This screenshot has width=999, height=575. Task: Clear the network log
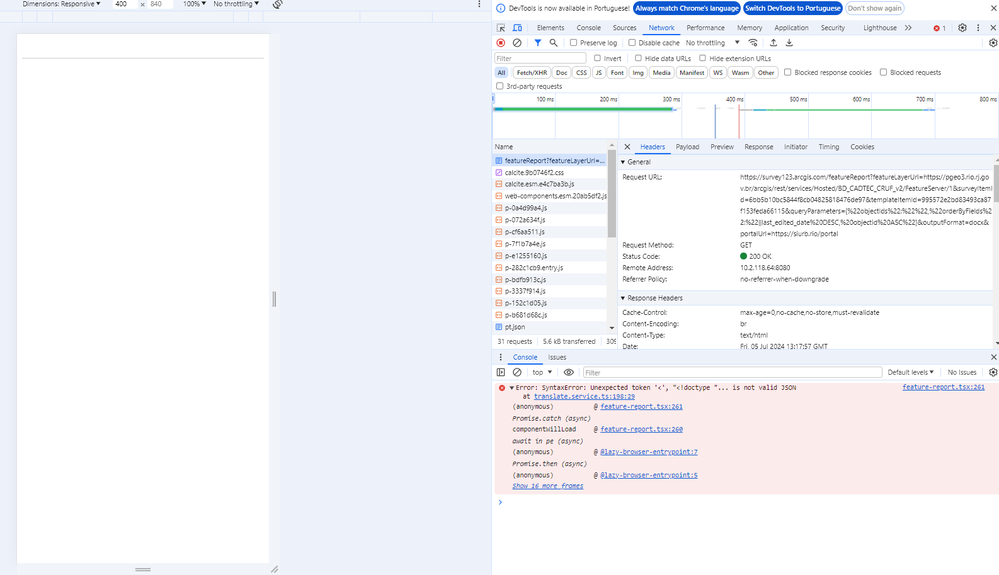pos(517,43)
